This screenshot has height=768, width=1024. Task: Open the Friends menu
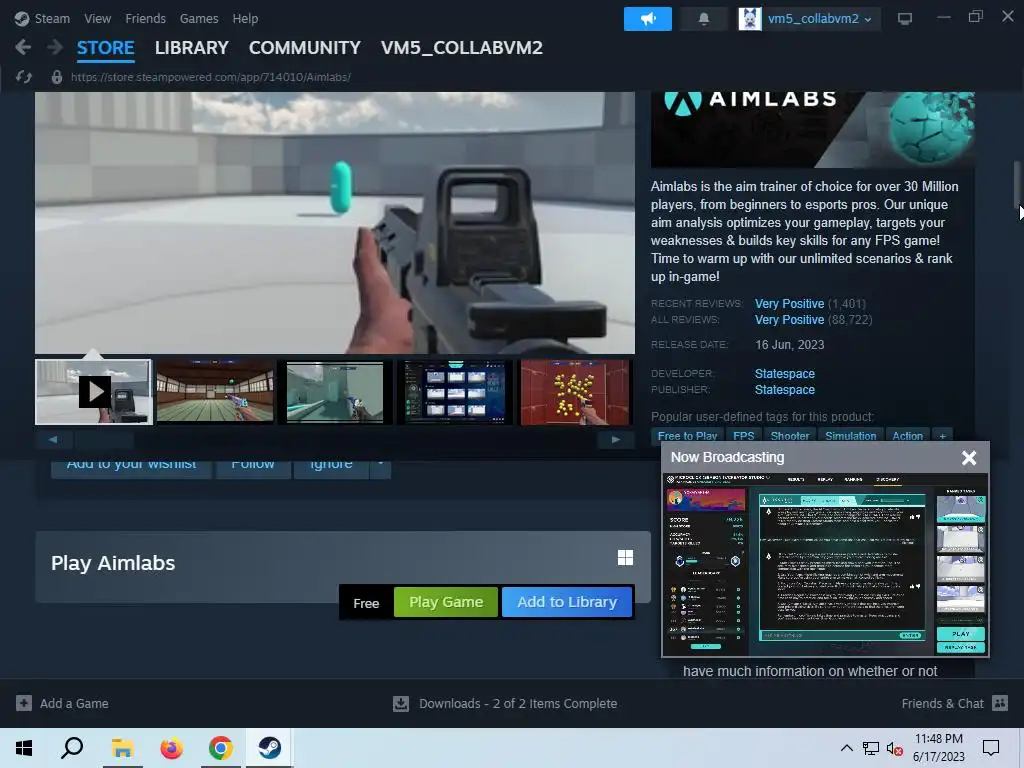tap(145, 18)
